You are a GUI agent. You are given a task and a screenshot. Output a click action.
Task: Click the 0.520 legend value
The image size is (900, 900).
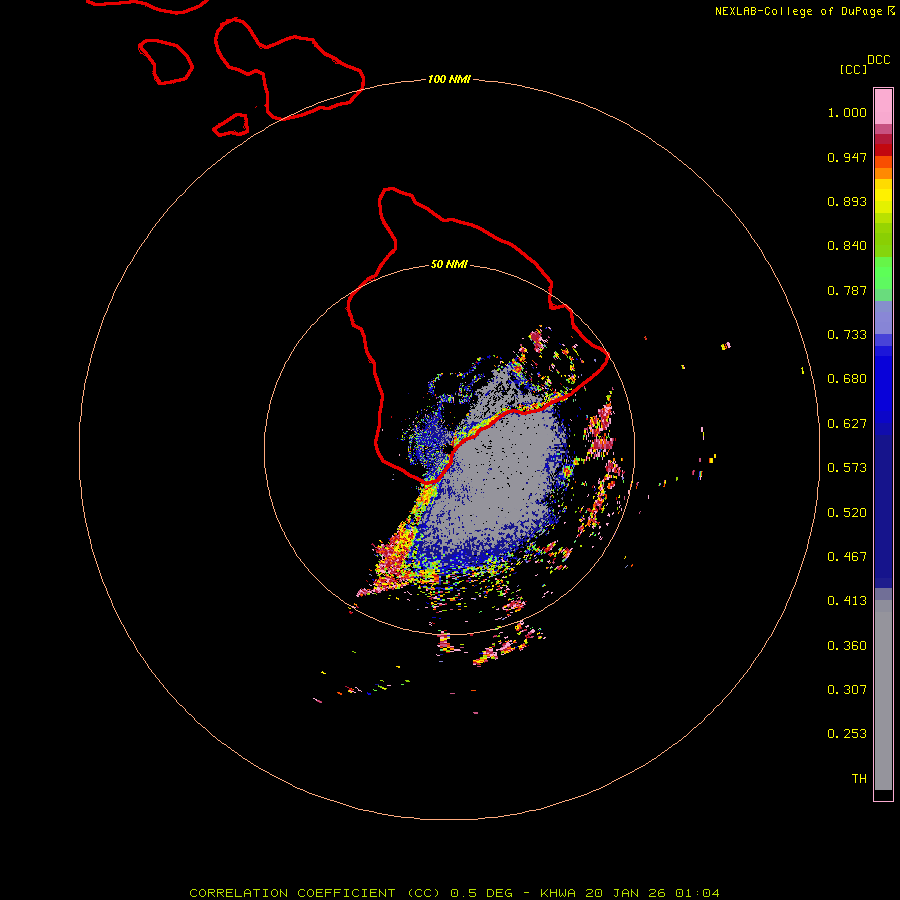point(847,513)
